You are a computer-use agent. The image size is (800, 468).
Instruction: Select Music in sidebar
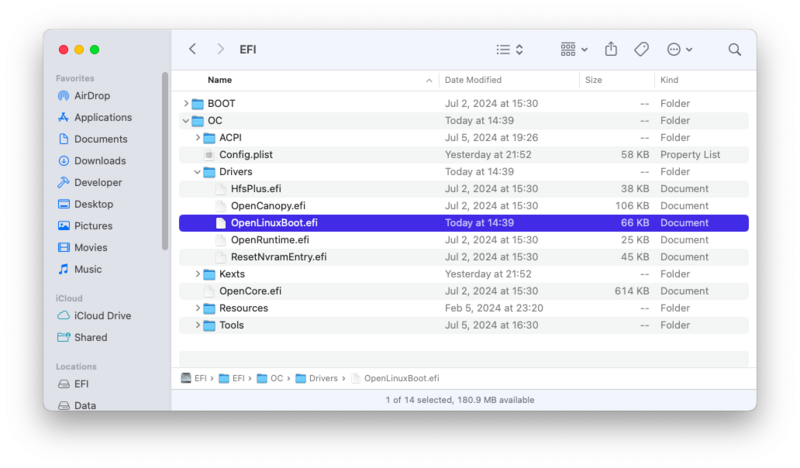pos(80,269)
